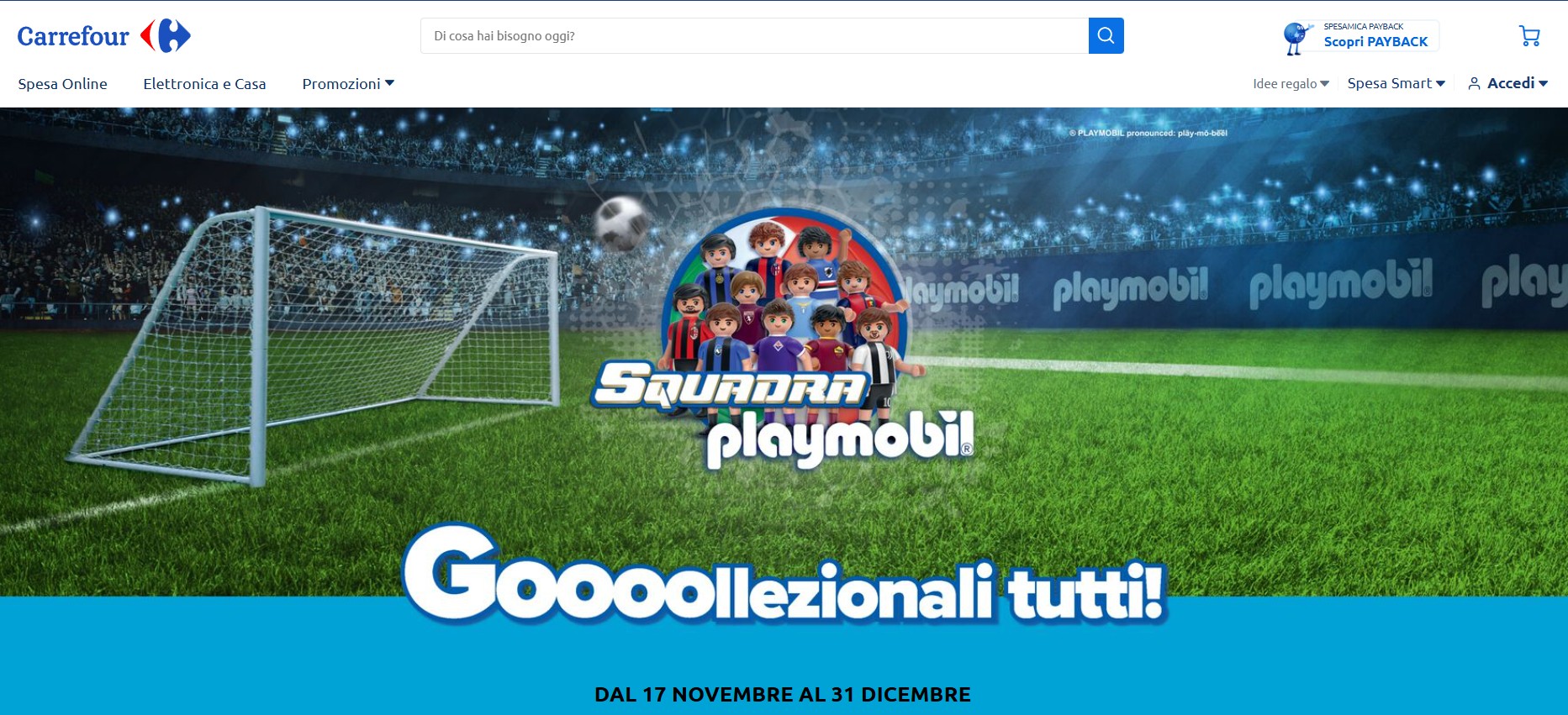1568x715 pixels.
Task: Click the blue search magnifier button
Action: [x=1106, y=36]
